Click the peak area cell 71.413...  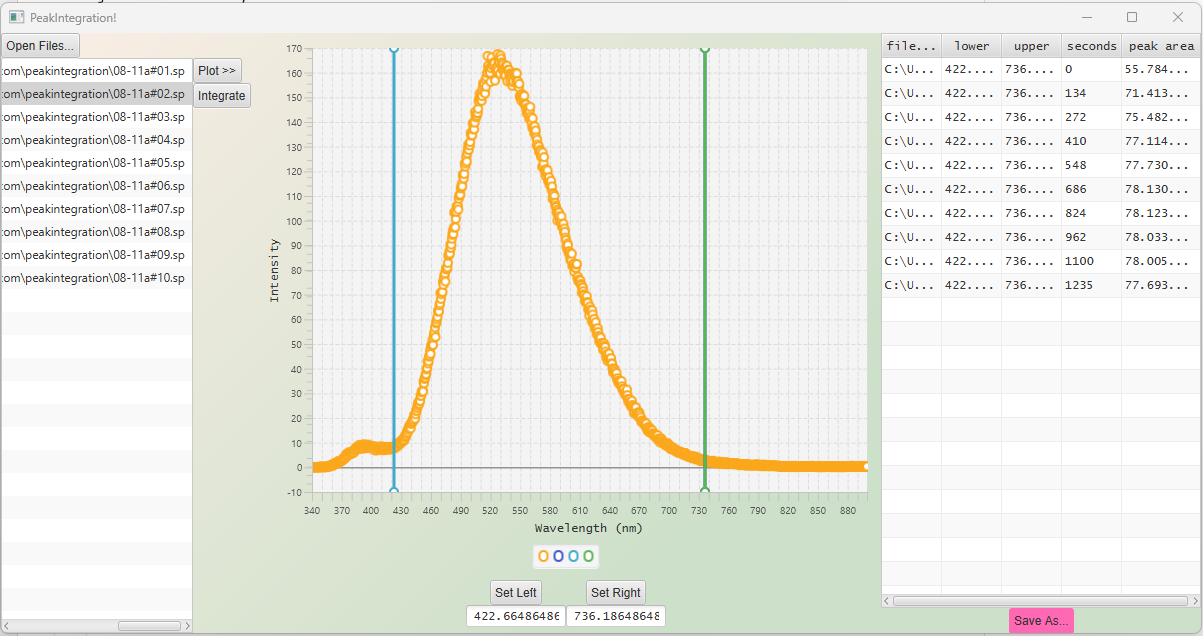click(x=1161, y=93)
